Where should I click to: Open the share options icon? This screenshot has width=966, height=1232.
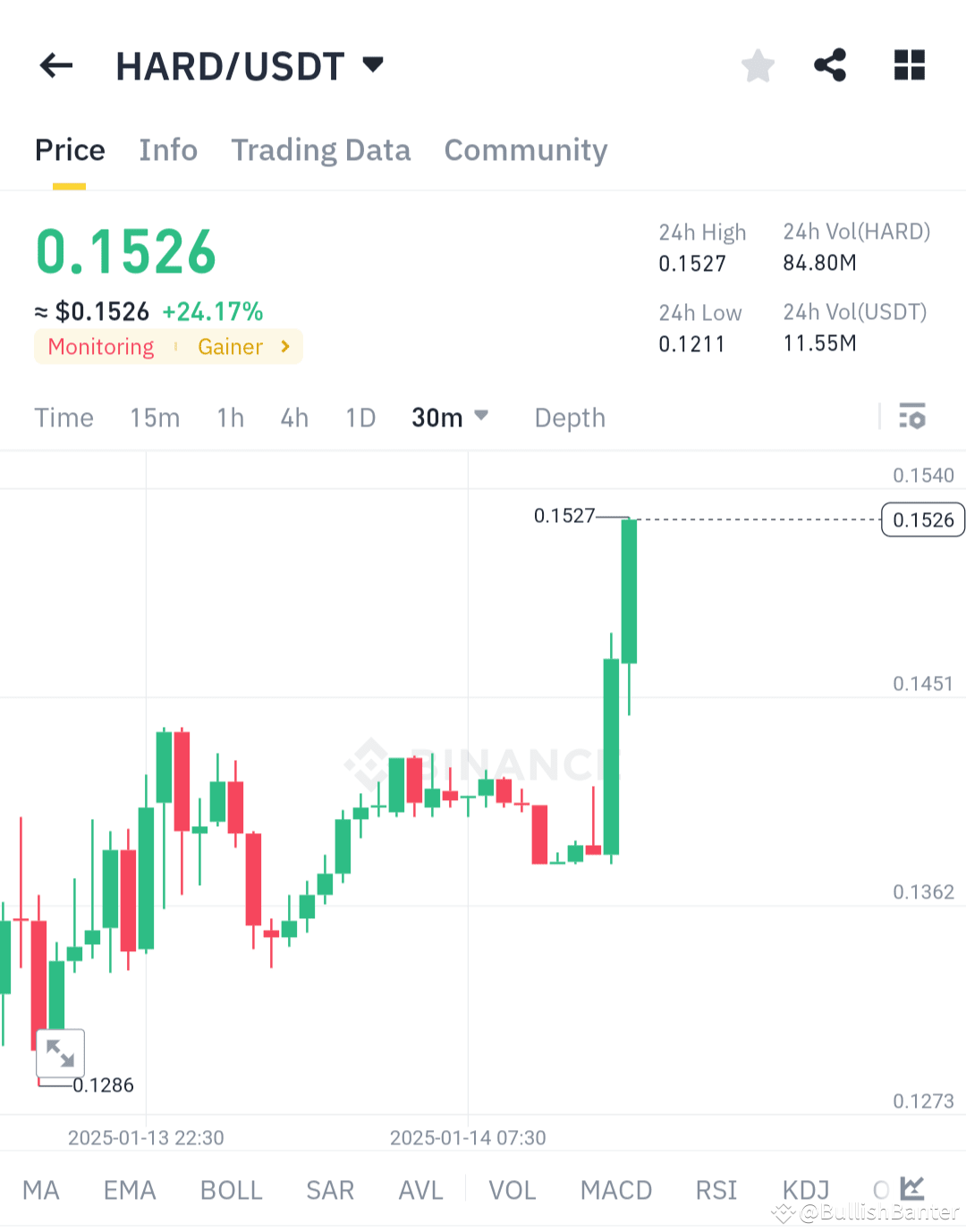pyautogui.click(x=830, y=65)
